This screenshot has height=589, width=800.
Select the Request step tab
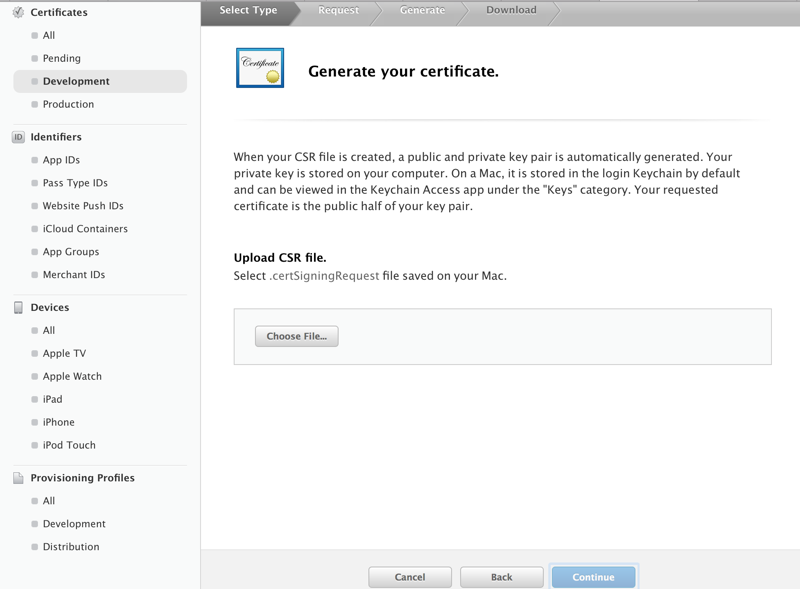pyautogui.click(x=338, y=11)
